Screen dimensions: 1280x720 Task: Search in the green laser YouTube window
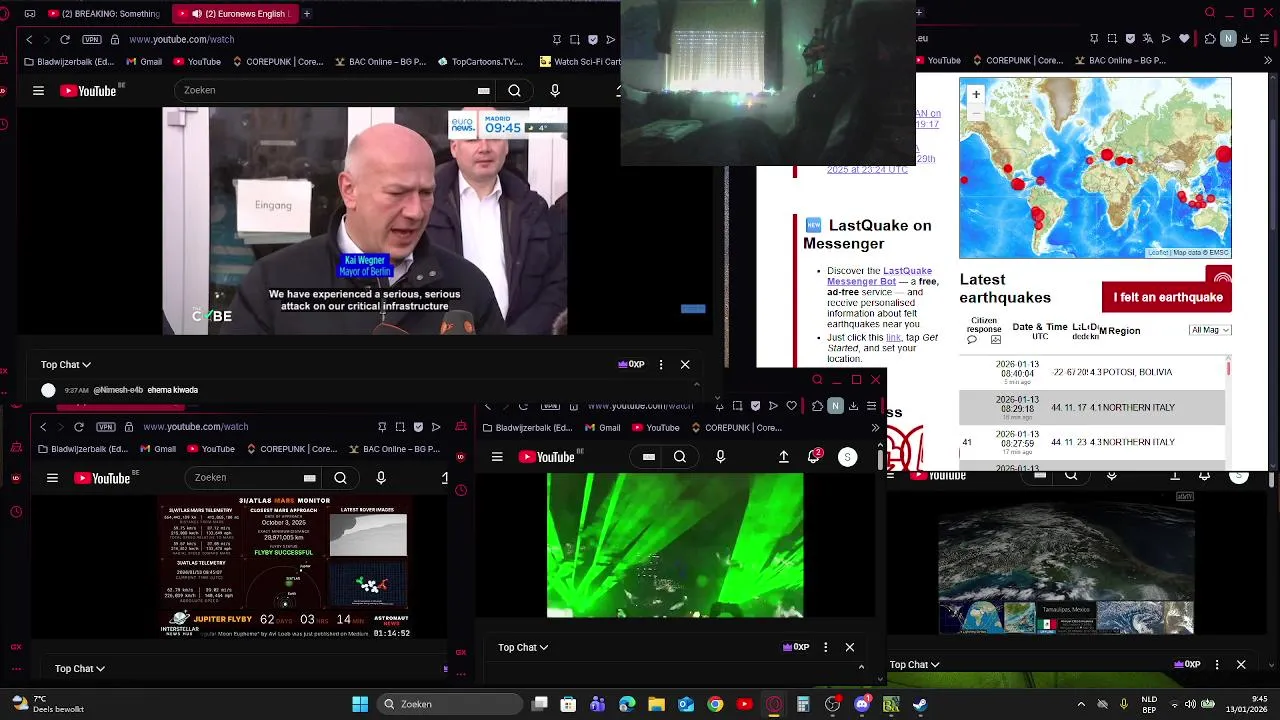680,457
